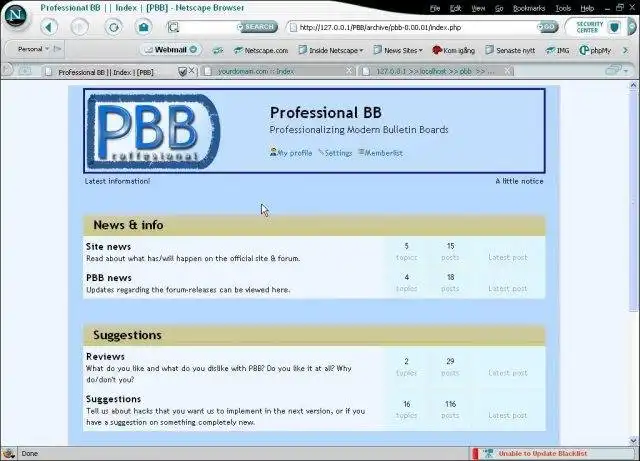
Task: Click the shield icon on the active tab
Action: click(x=182, y=72)
